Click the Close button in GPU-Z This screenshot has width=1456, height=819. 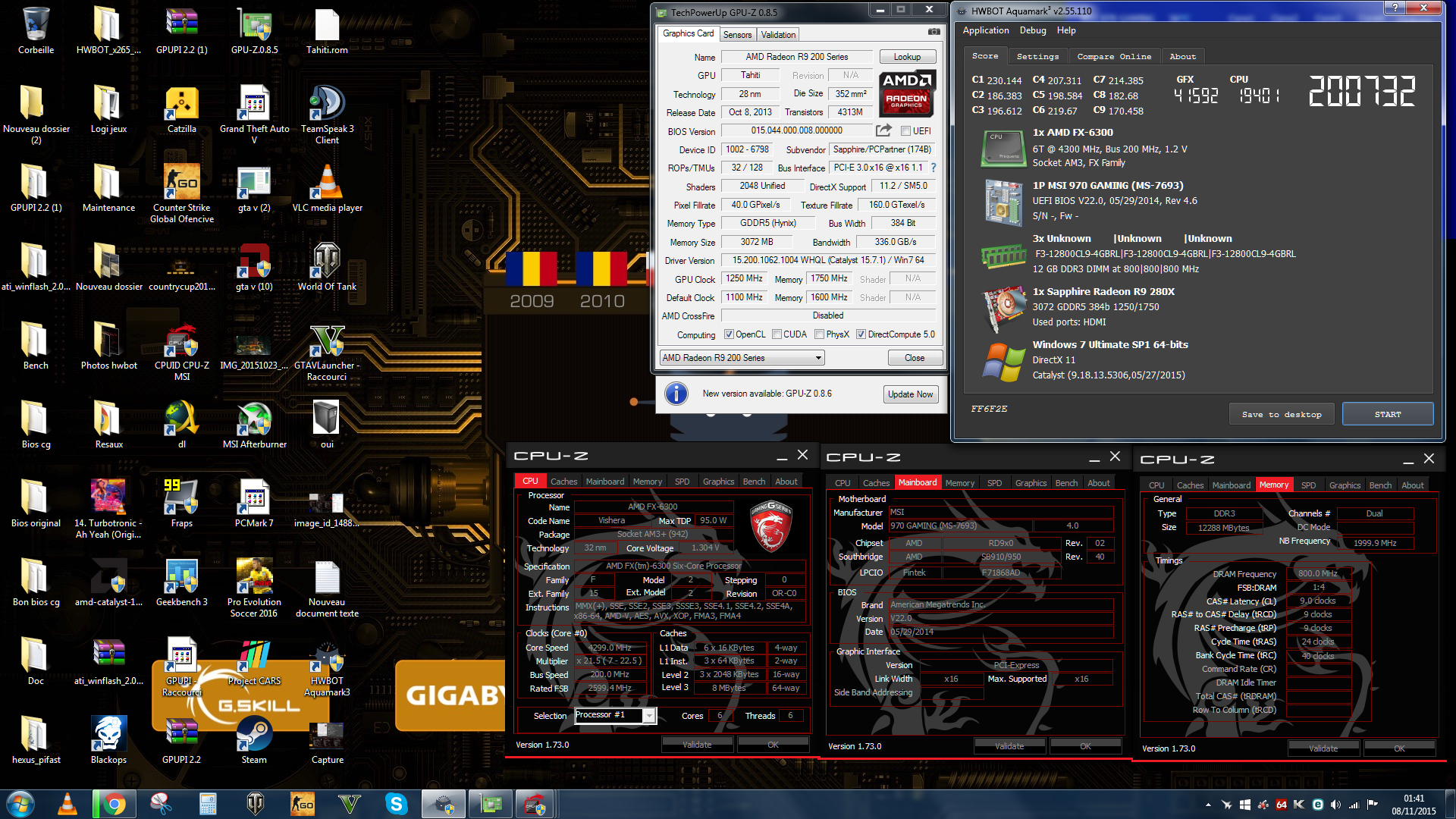(x=915, y=358)
